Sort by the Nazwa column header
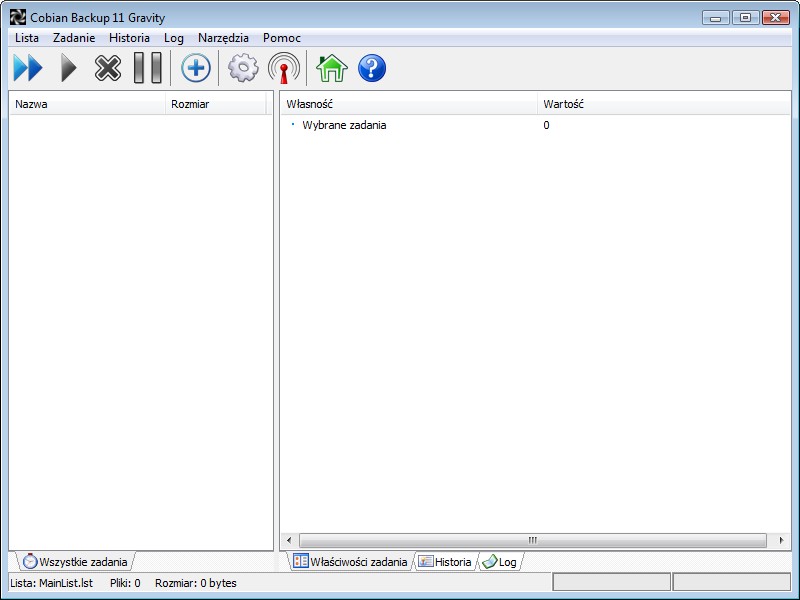800x600 pixels. pos(87,104)
